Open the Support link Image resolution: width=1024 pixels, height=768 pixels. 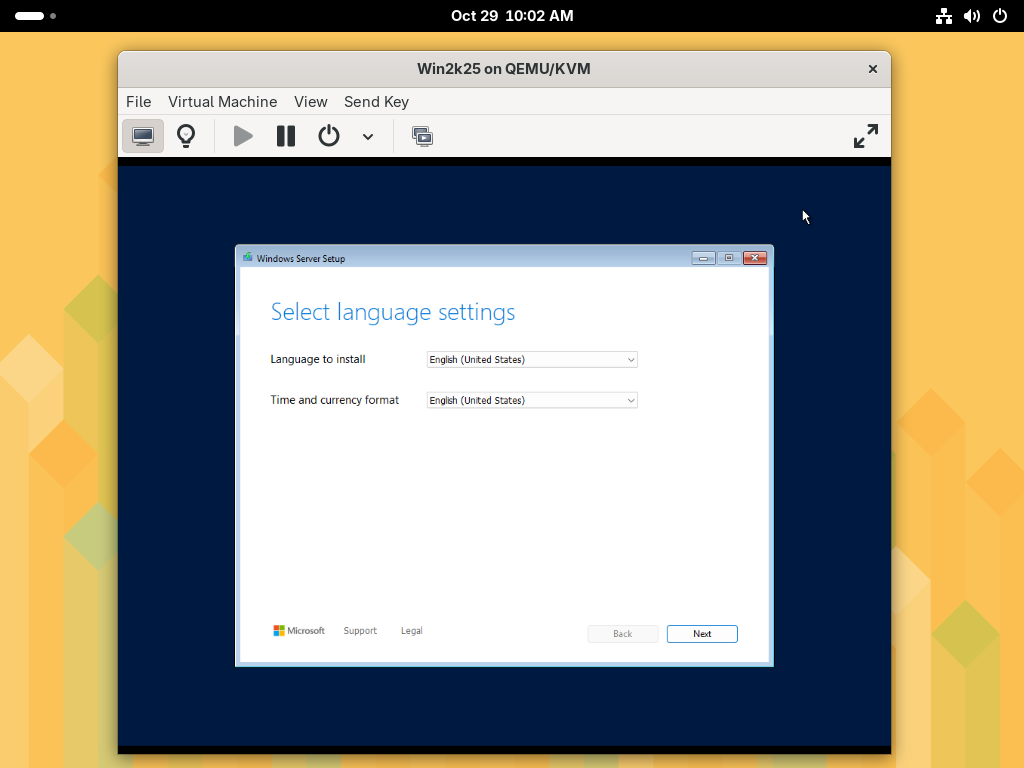pyautogui.click(x=360, y=631)
